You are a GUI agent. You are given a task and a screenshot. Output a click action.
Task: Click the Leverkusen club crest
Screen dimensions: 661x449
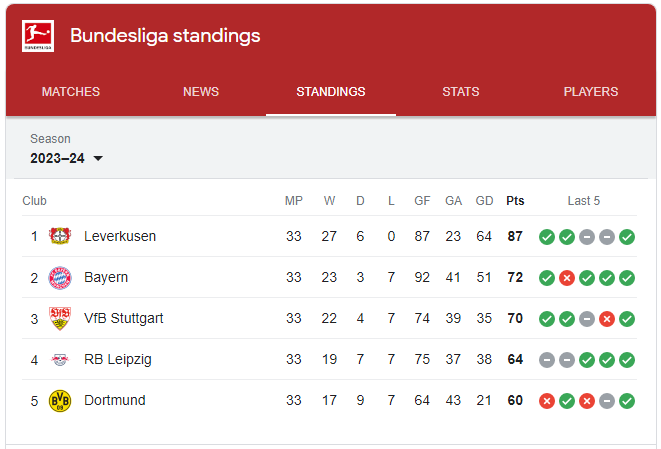pyautogui.click(x=60, y=236)
